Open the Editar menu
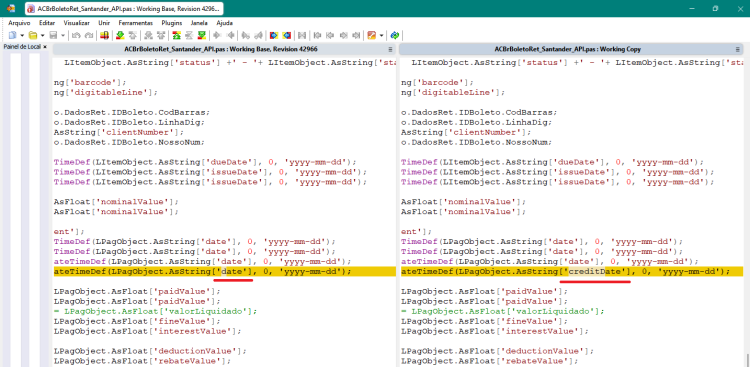The width and height of the screenshot is (750, 367). pyautogui.click(x=47, y=22)
